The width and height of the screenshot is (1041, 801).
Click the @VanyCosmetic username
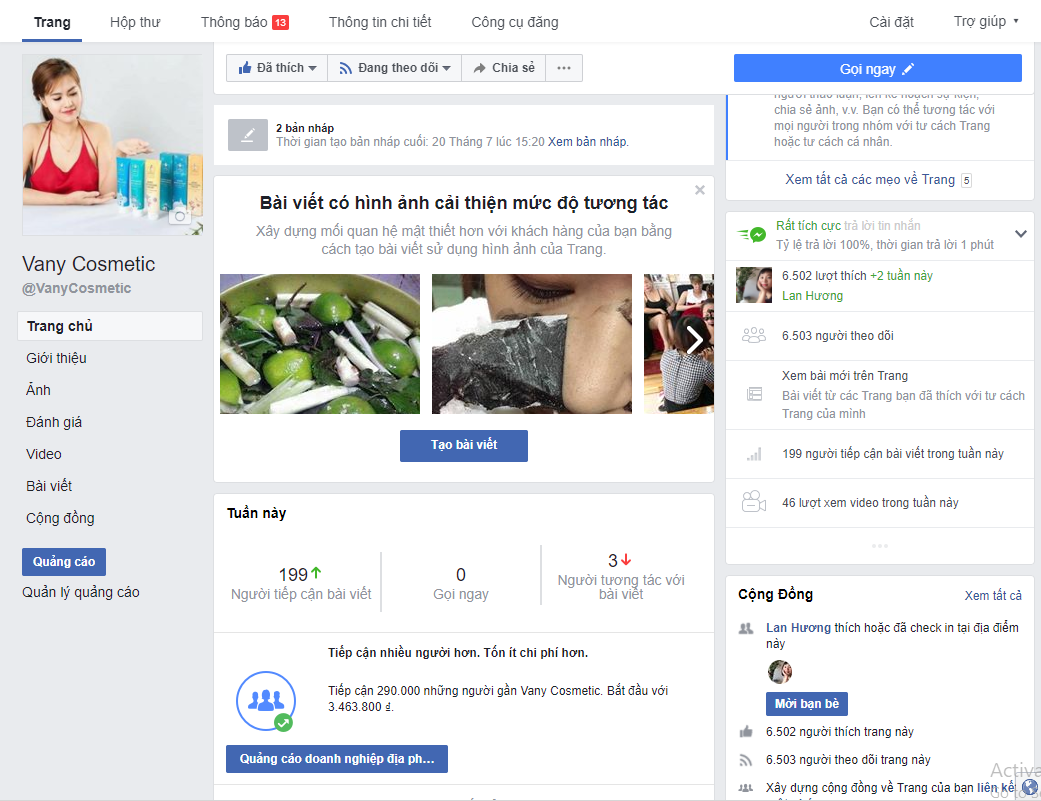(76, 288)
